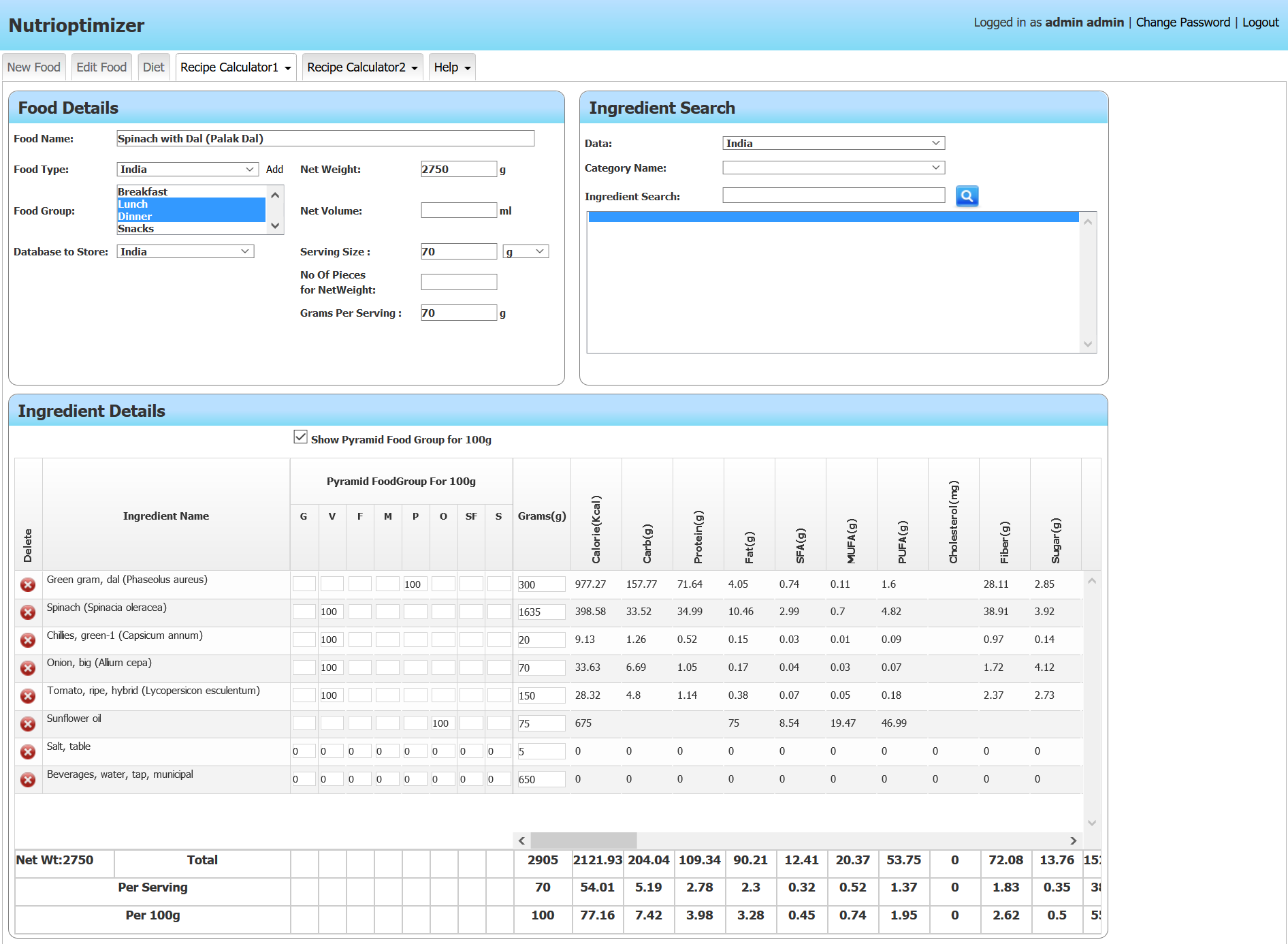
Task: Delete the Tomato ripe hybrid row
Action: (x=28, y=696)
